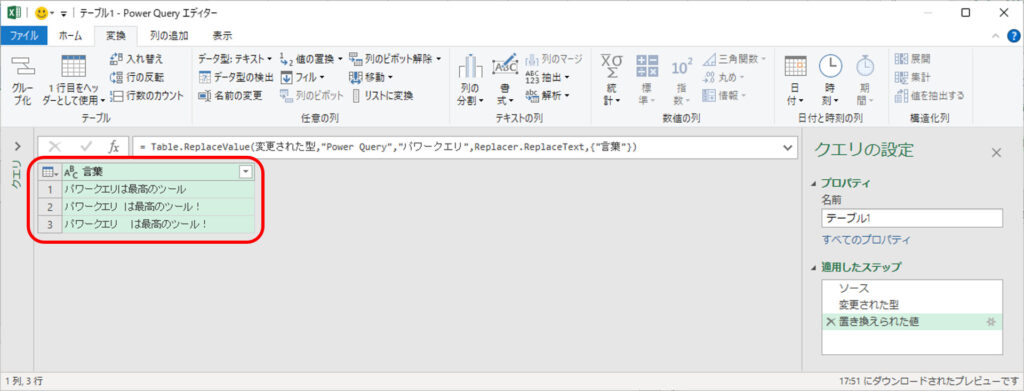
Task: Collapse the プロパティ section
Action: point(814,183)
